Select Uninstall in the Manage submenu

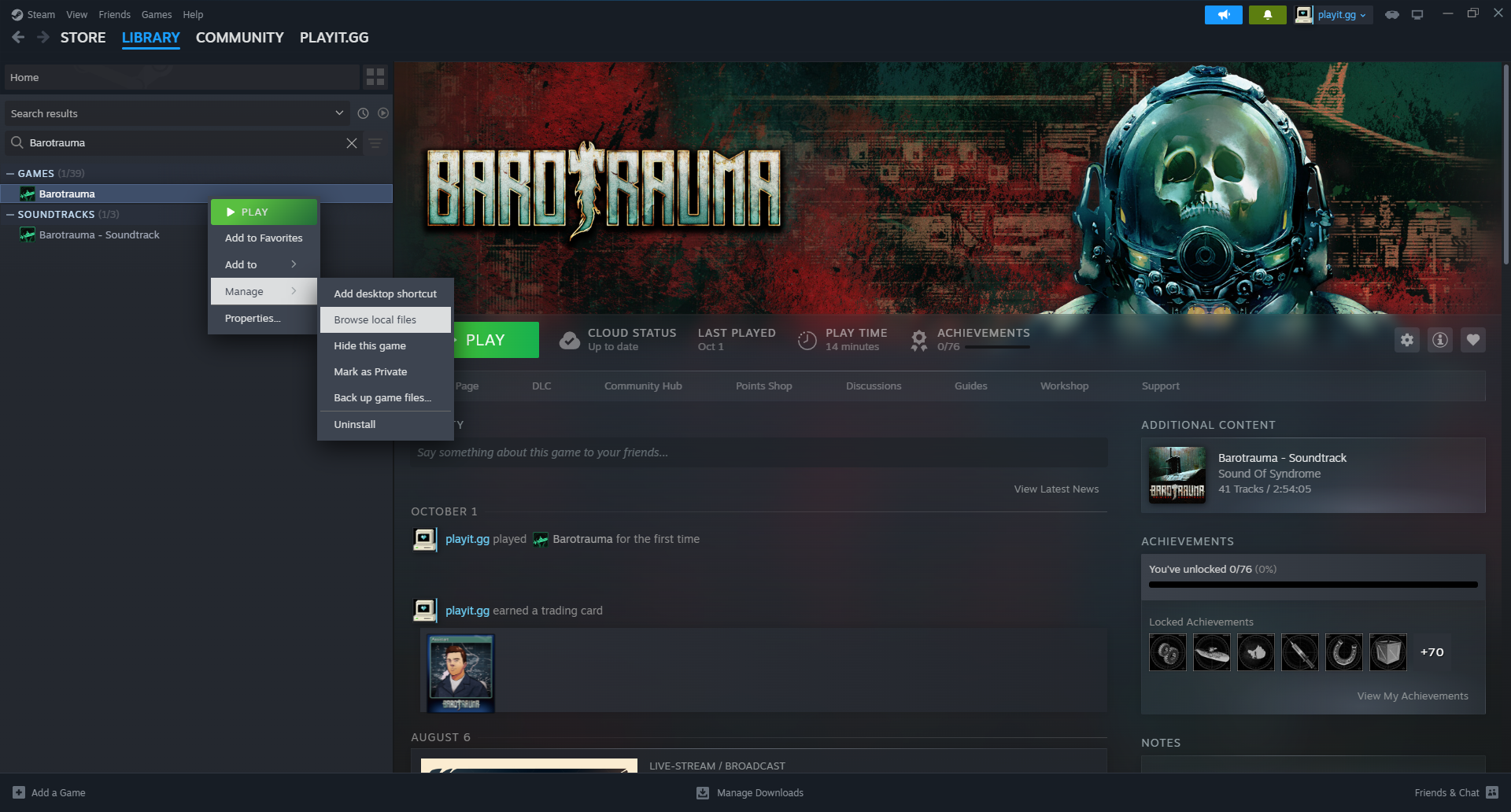(386, 424)
